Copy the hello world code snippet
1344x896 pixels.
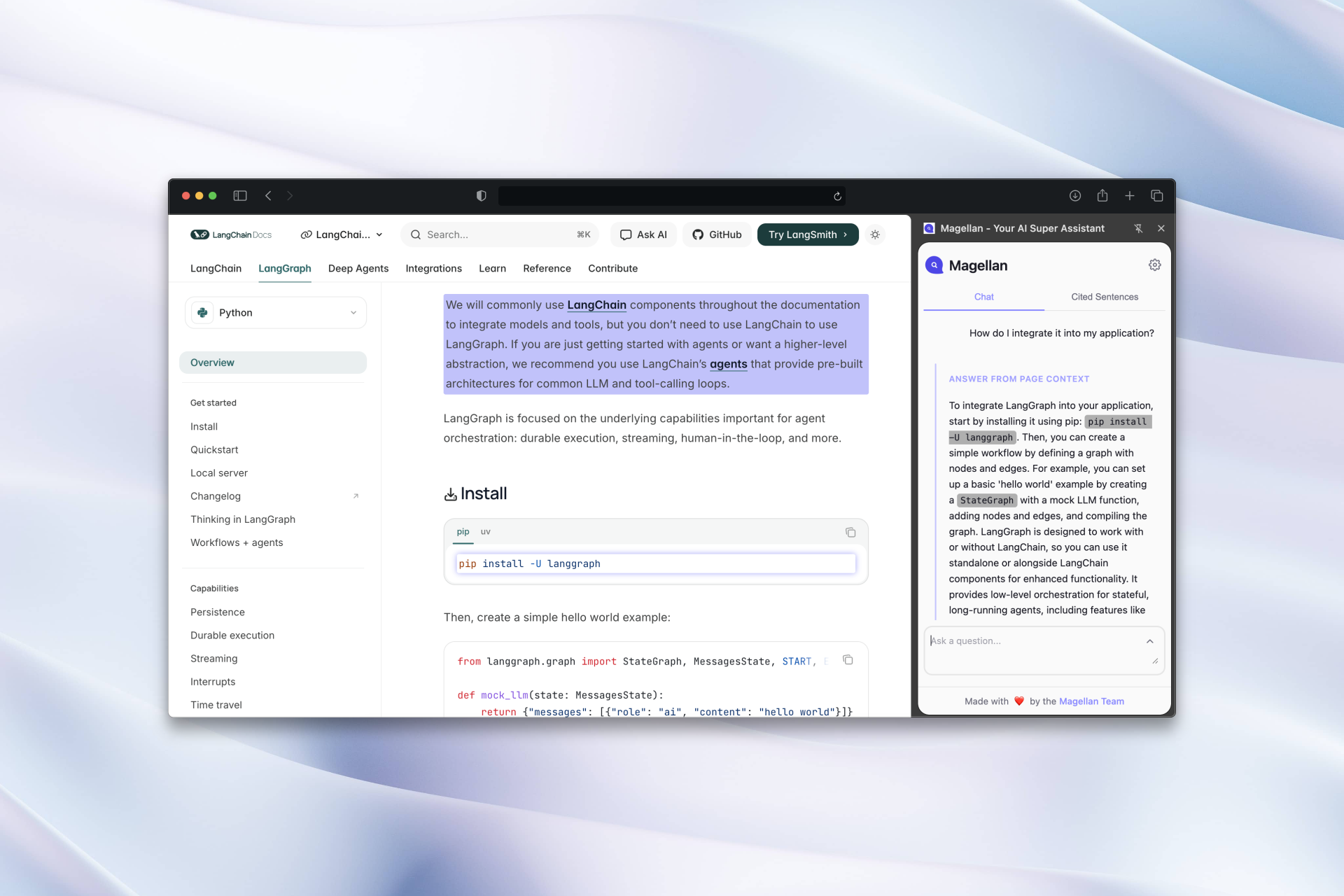(848, 660)
